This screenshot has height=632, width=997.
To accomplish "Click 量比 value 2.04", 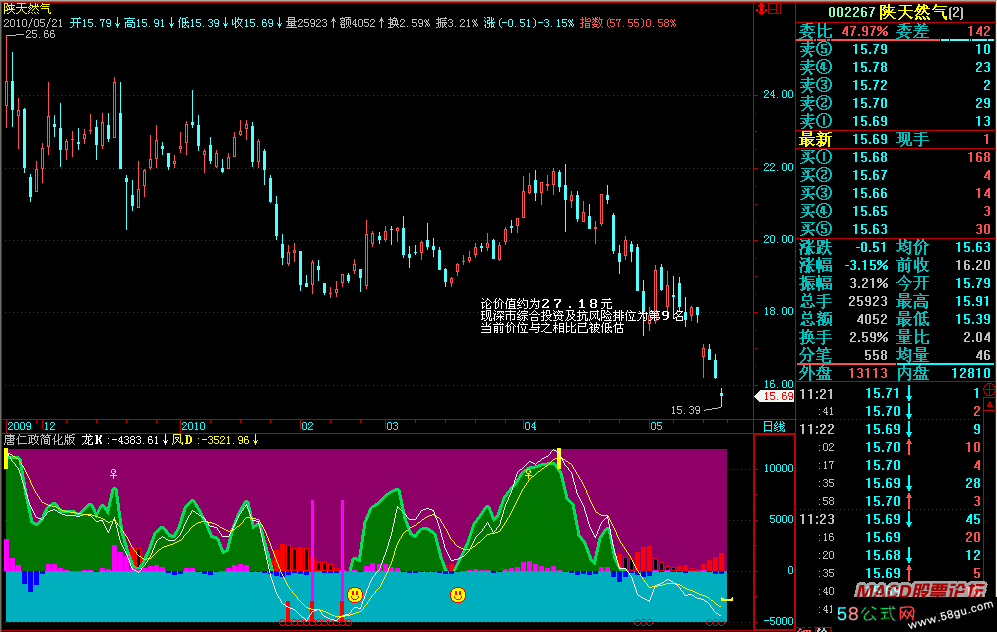I will [x=977, y=337].
